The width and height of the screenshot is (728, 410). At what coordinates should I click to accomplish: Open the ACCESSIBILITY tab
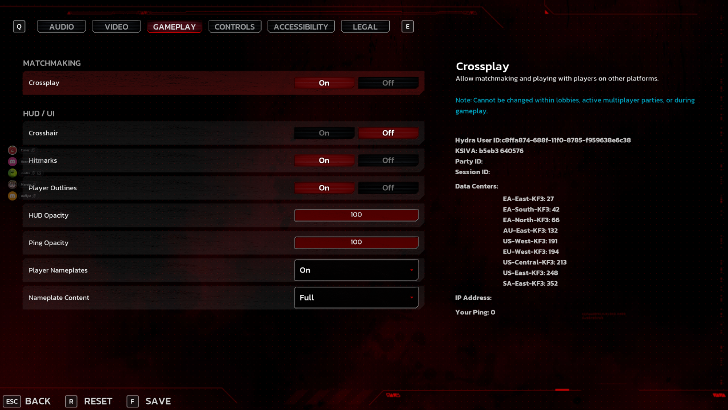coord(301,27)
